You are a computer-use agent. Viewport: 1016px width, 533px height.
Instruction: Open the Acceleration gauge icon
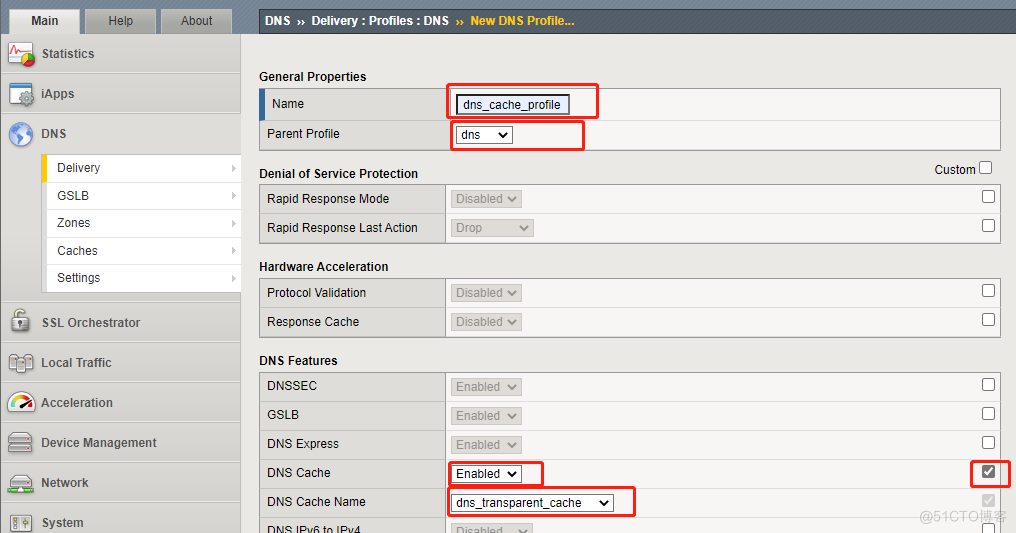pyautogui.click(x=21, y=402)
